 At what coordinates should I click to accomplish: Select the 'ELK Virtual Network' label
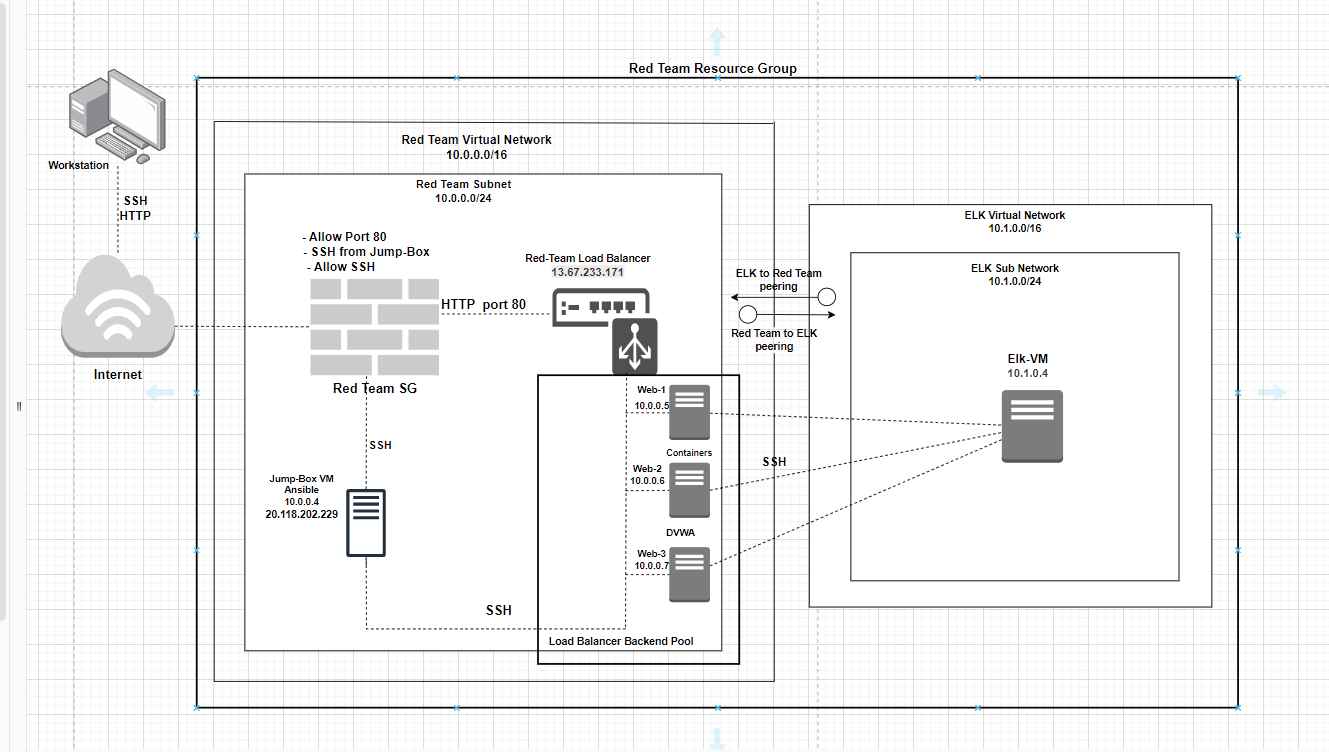(1015, 215)
